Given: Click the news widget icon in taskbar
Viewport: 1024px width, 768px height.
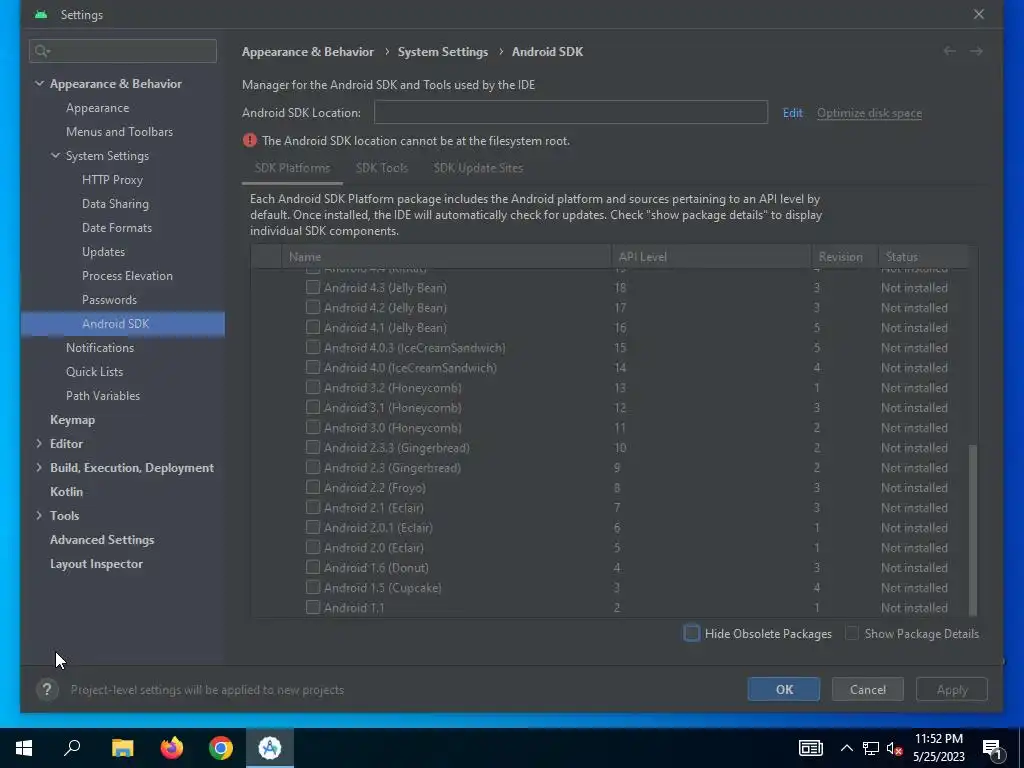Looking at the screenshot, I should click(x=810, y=748).
